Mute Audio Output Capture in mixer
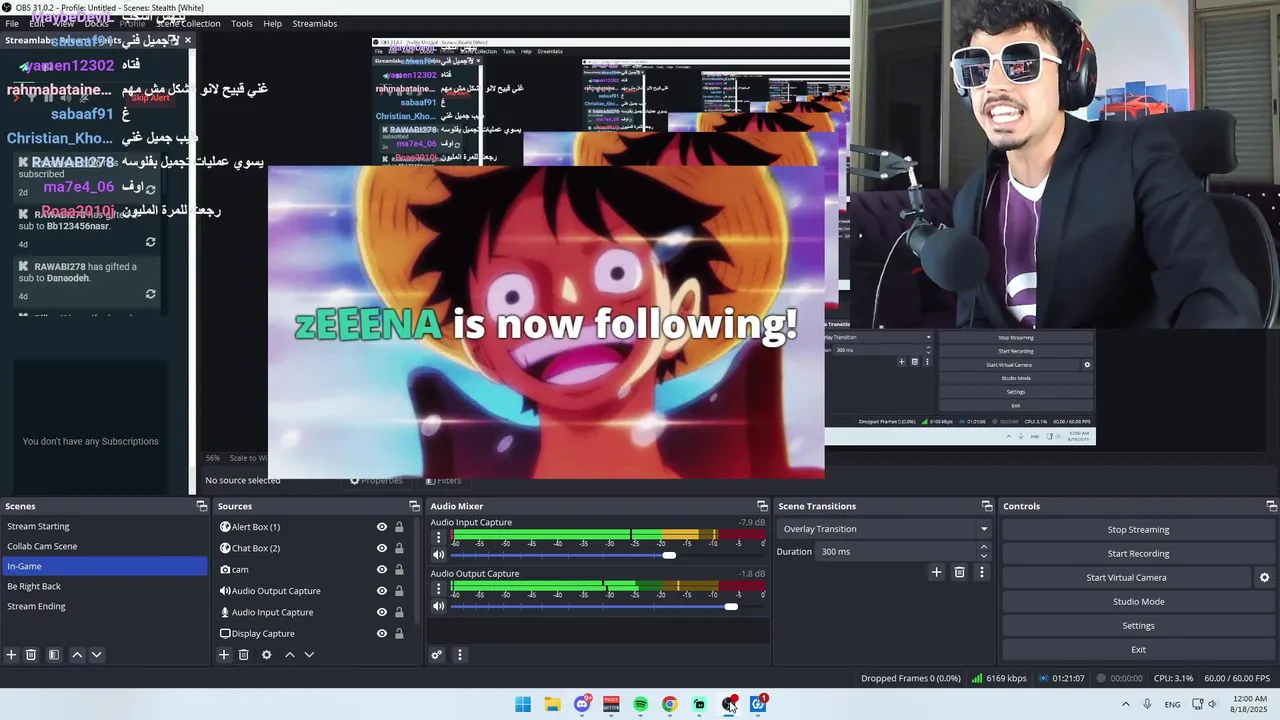The image size is (1280, 720). (438, 606)
